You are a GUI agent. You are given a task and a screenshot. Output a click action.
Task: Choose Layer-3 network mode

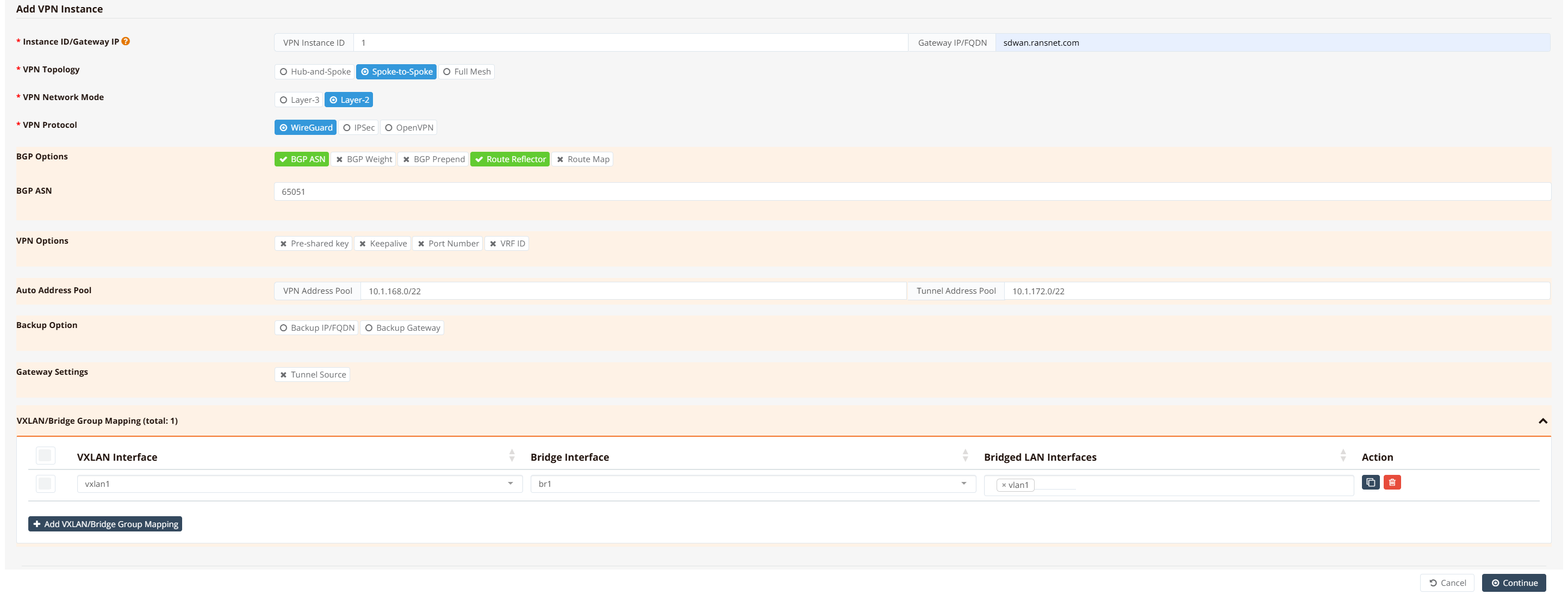pos(299,100)
